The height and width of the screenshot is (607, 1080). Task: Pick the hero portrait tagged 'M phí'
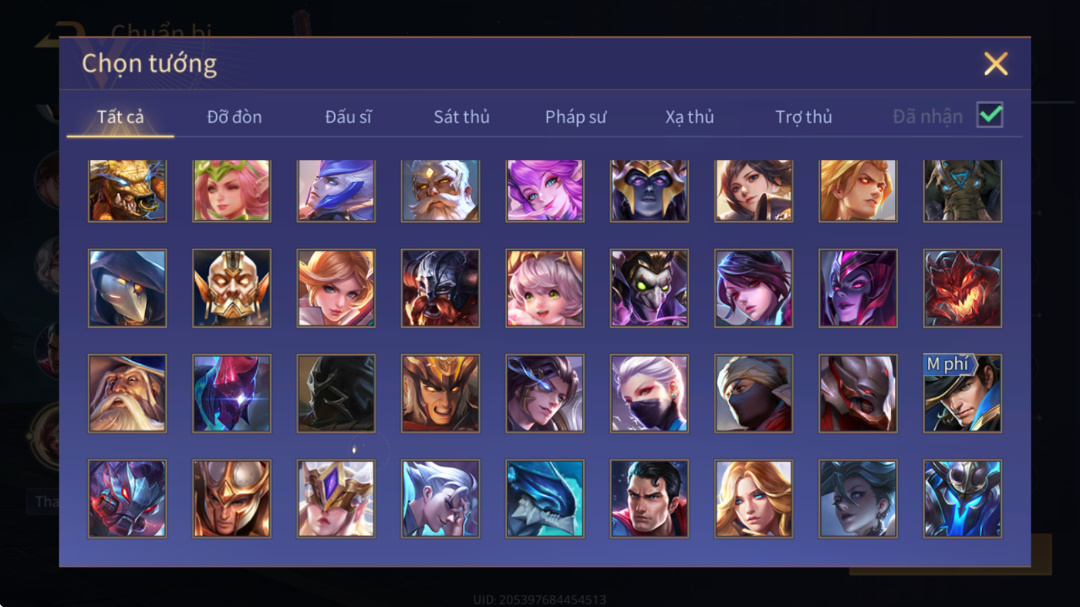point(962,393)
